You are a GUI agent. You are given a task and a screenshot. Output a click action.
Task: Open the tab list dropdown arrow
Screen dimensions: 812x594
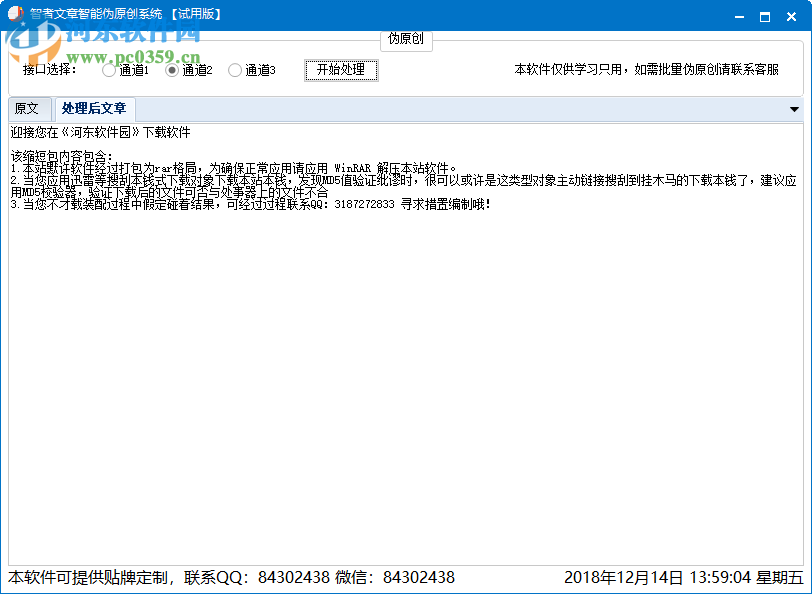(x=794, y=109)
